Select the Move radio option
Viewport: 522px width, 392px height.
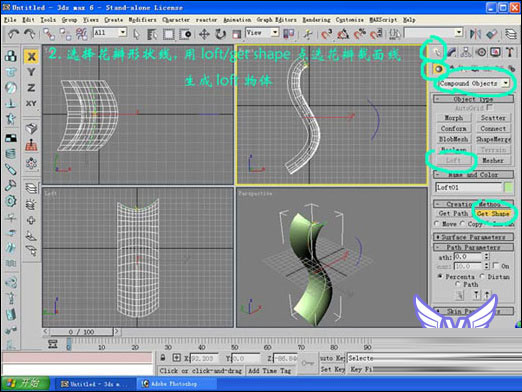pos(437,224)
